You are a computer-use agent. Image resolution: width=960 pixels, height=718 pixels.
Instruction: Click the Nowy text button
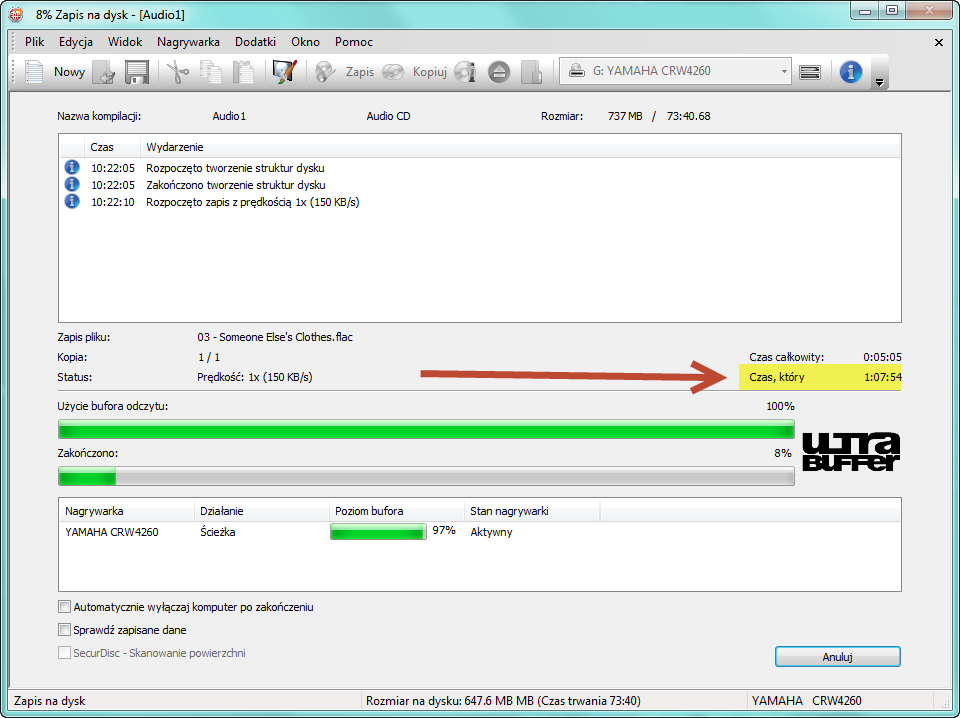point(69,72)
